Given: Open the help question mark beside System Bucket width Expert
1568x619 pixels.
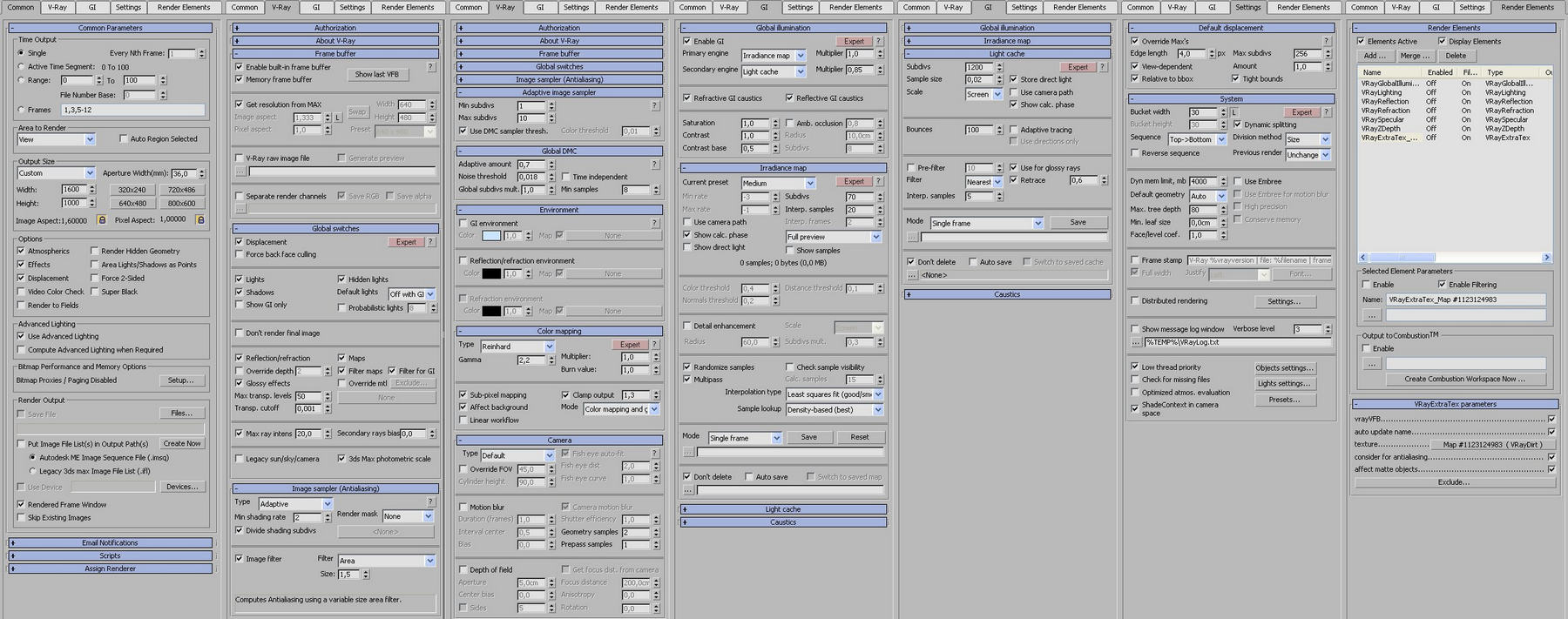Looking at the screenshot, I should point(1327,112).
